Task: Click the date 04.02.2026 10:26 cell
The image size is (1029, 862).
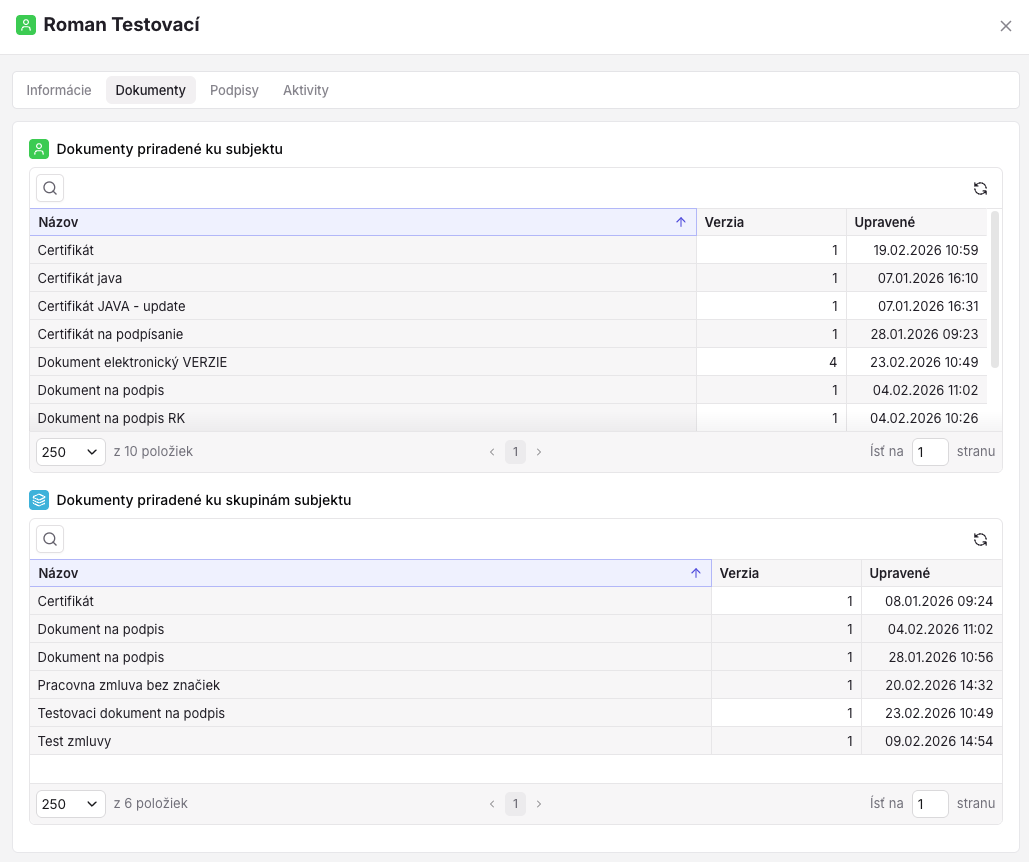Action: pos(917,418)
